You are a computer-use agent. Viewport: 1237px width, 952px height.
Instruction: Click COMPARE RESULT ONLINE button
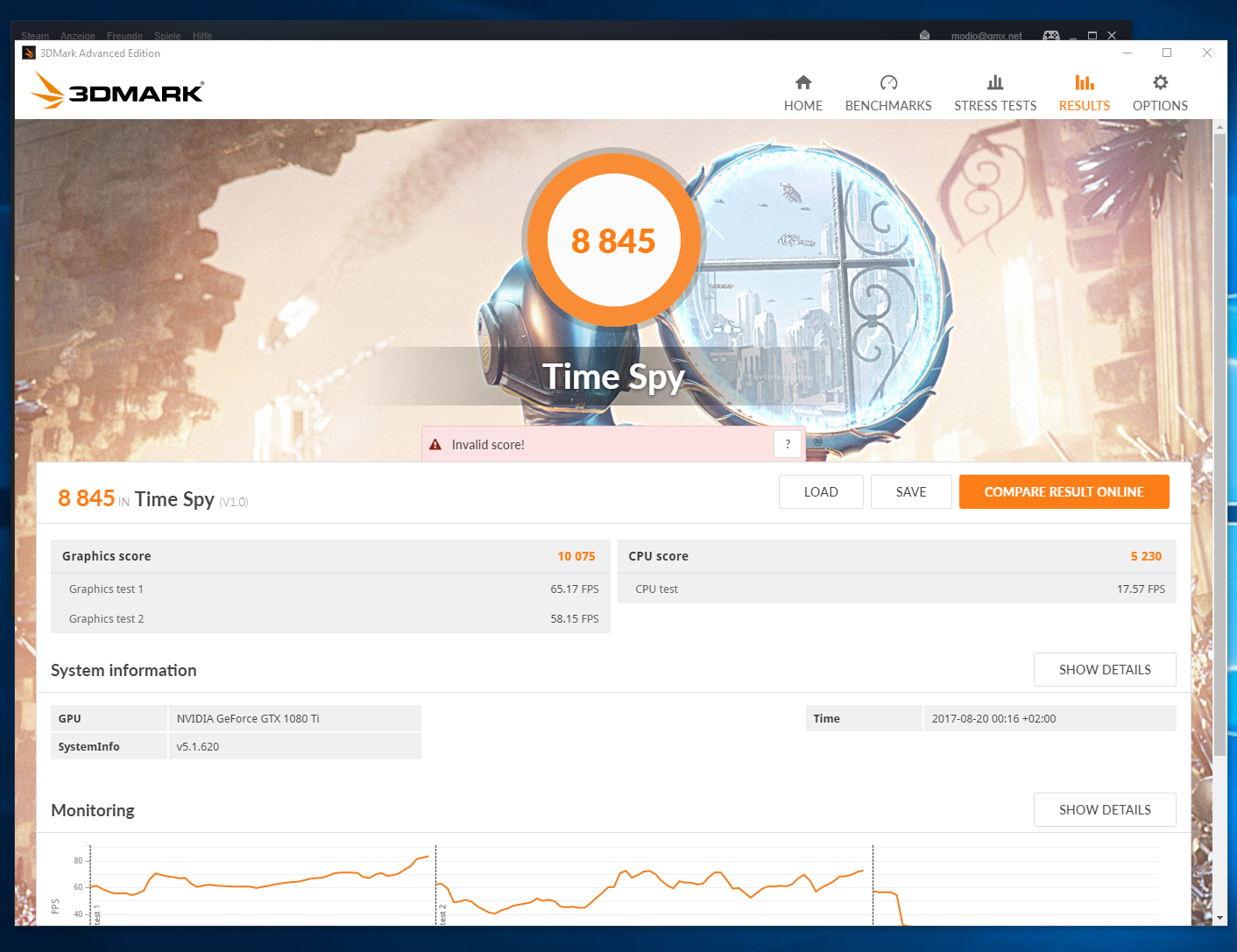pos(1064,492)
